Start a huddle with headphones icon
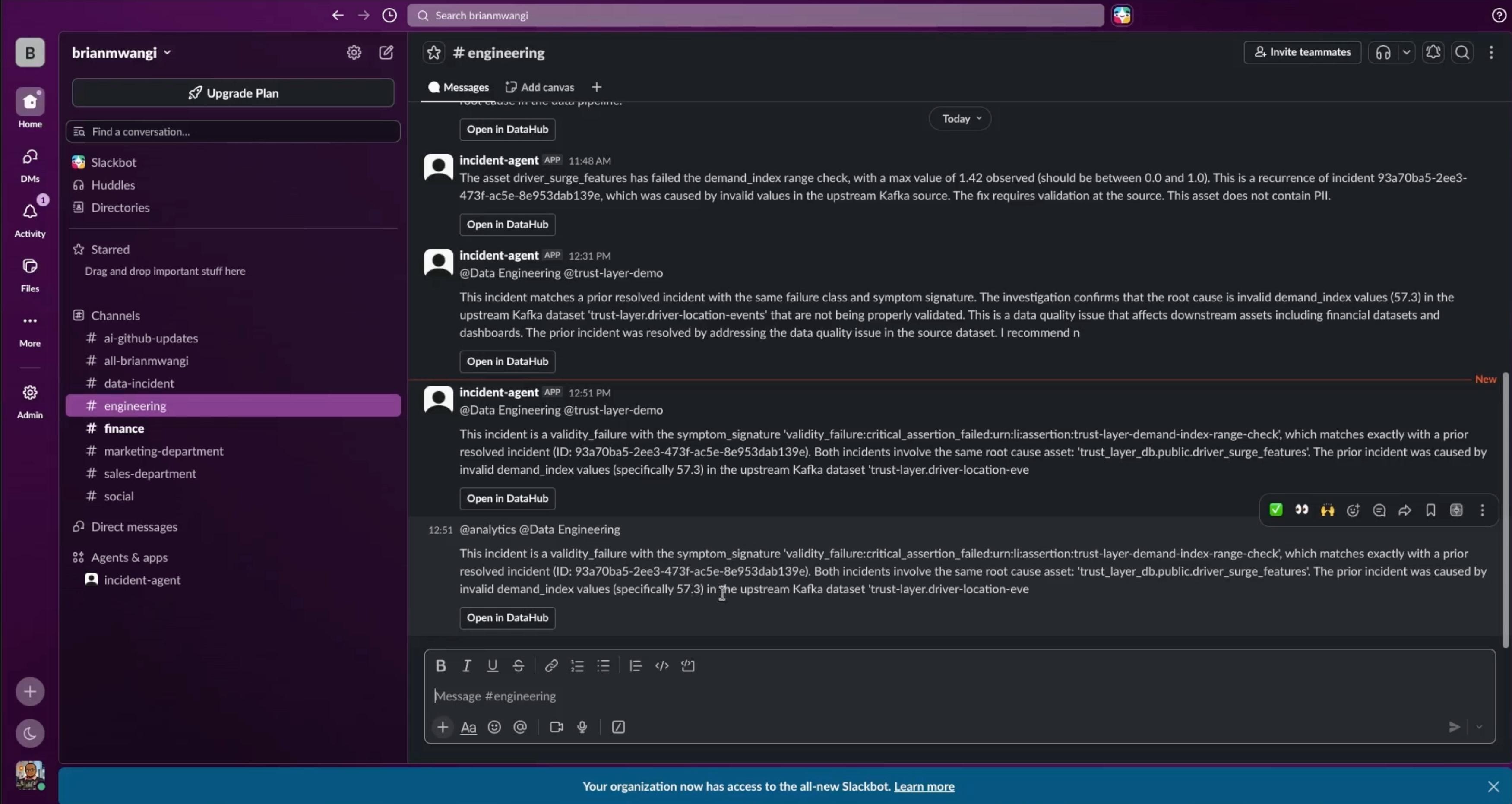The width and height of the screenshot is (1512, 804). point(1383,52)
